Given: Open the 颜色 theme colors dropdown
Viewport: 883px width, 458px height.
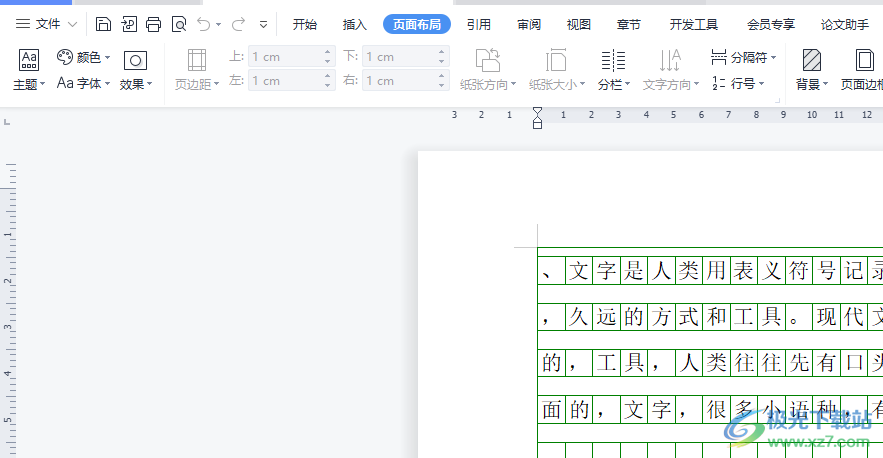Looking at the screenshot, I should click(83, 57).
